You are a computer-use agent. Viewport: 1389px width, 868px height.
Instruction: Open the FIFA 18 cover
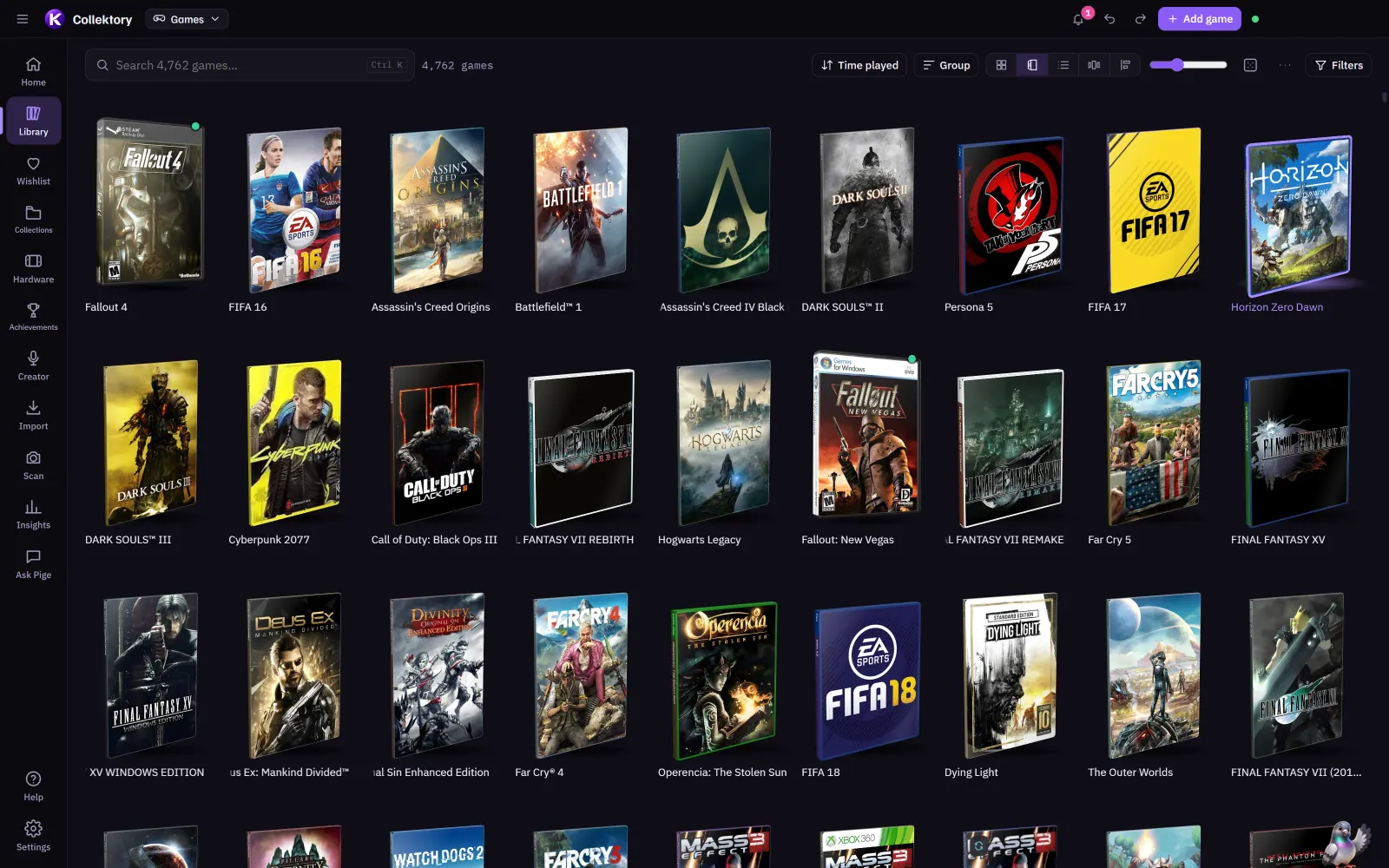(866, 680)
